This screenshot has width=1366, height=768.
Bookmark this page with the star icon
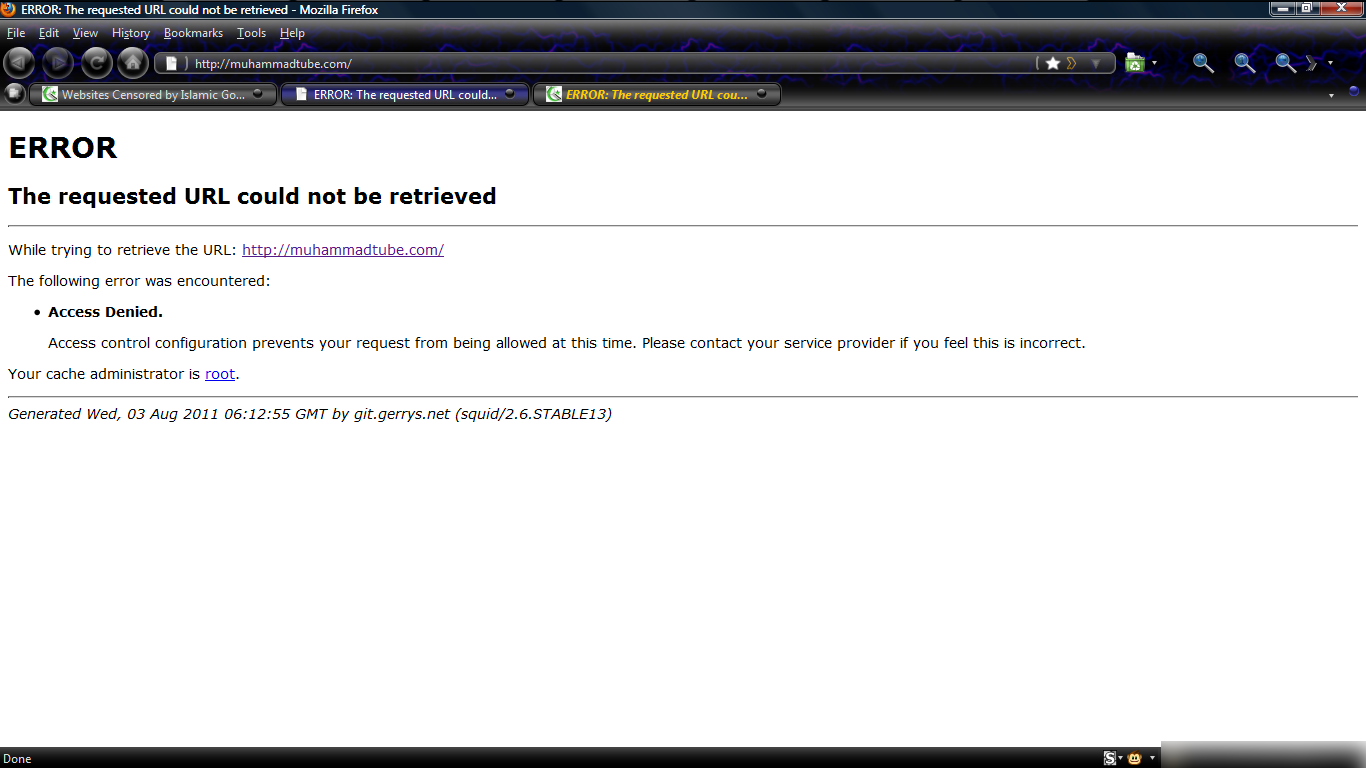click(x=1052, y=63)
